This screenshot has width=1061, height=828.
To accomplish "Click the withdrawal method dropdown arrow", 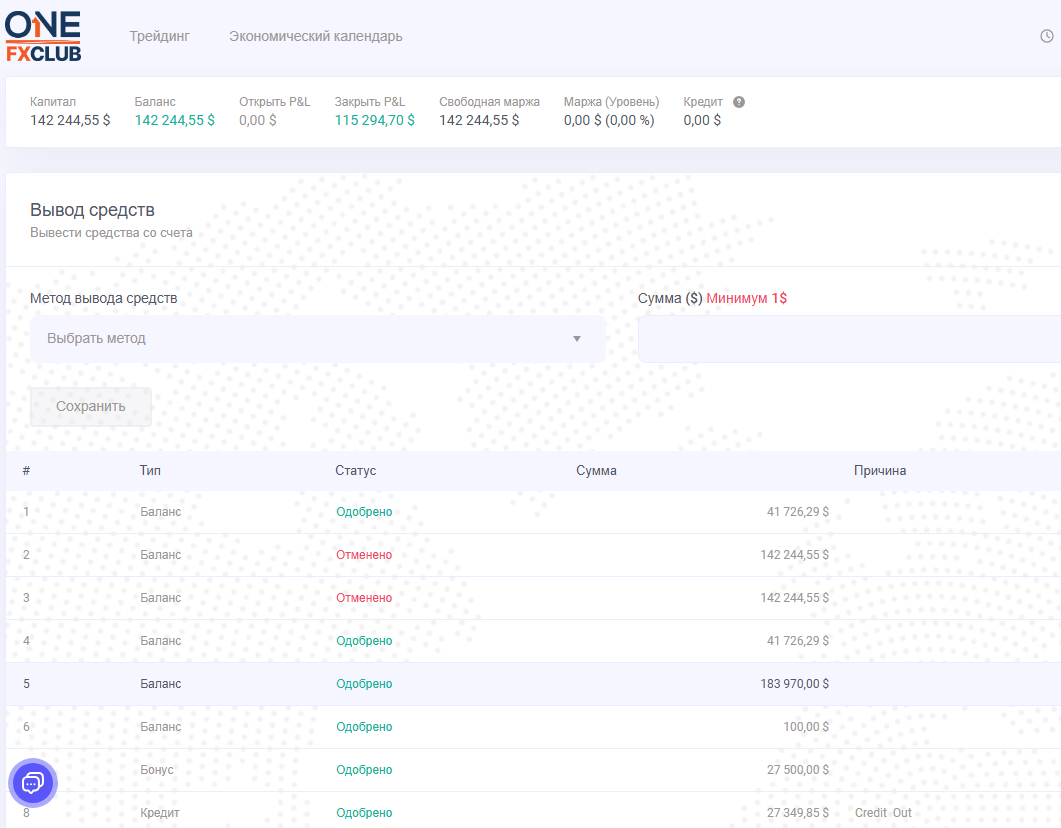I will pyautogui.click(x=576, y=339).
